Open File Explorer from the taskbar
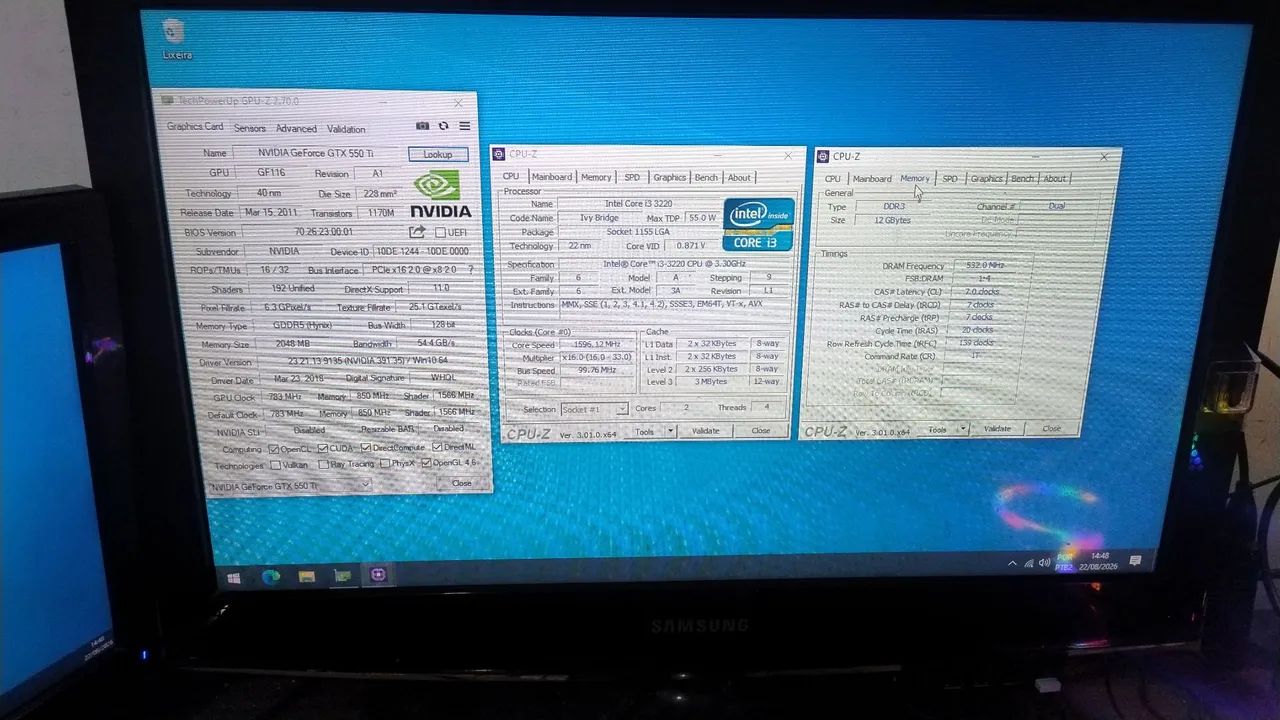Viewport: 1280px width, 720px height. 307,577
